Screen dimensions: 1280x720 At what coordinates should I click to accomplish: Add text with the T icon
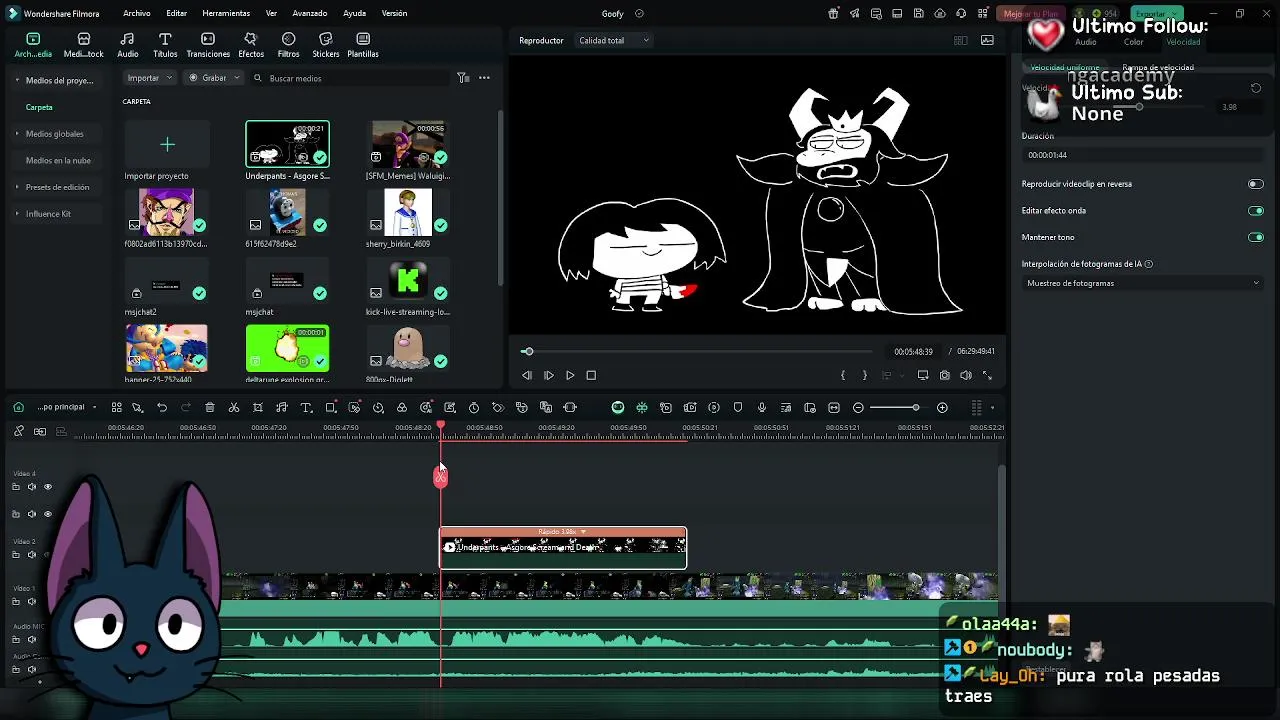pyautogui.click(x=306, y=408)
